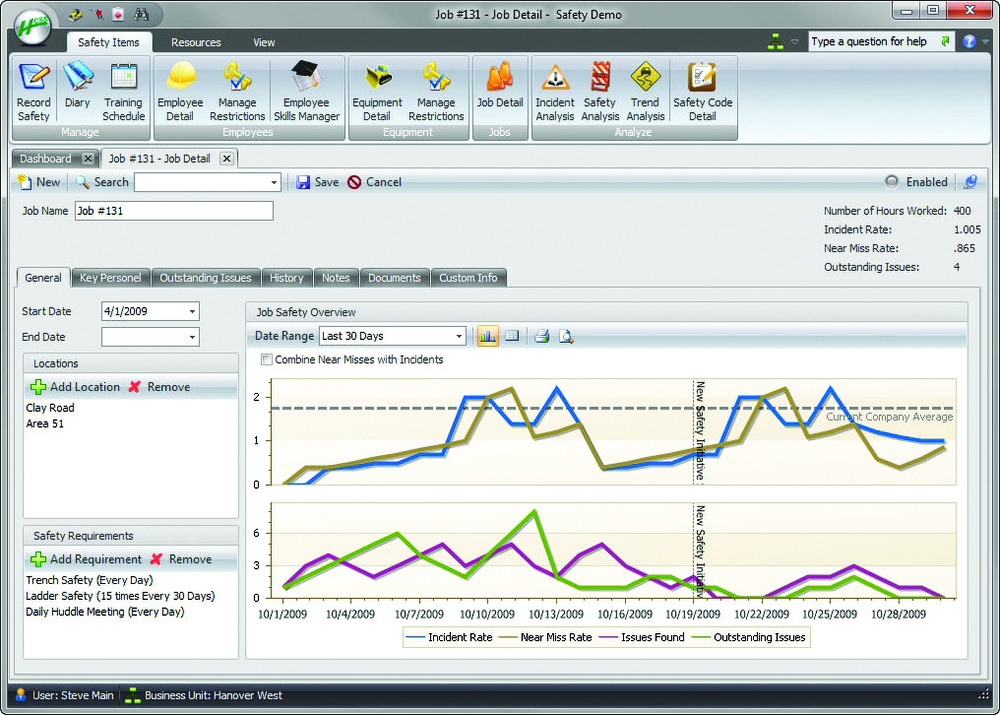Open the Trend Analysis icon

[x=645, y=91]
